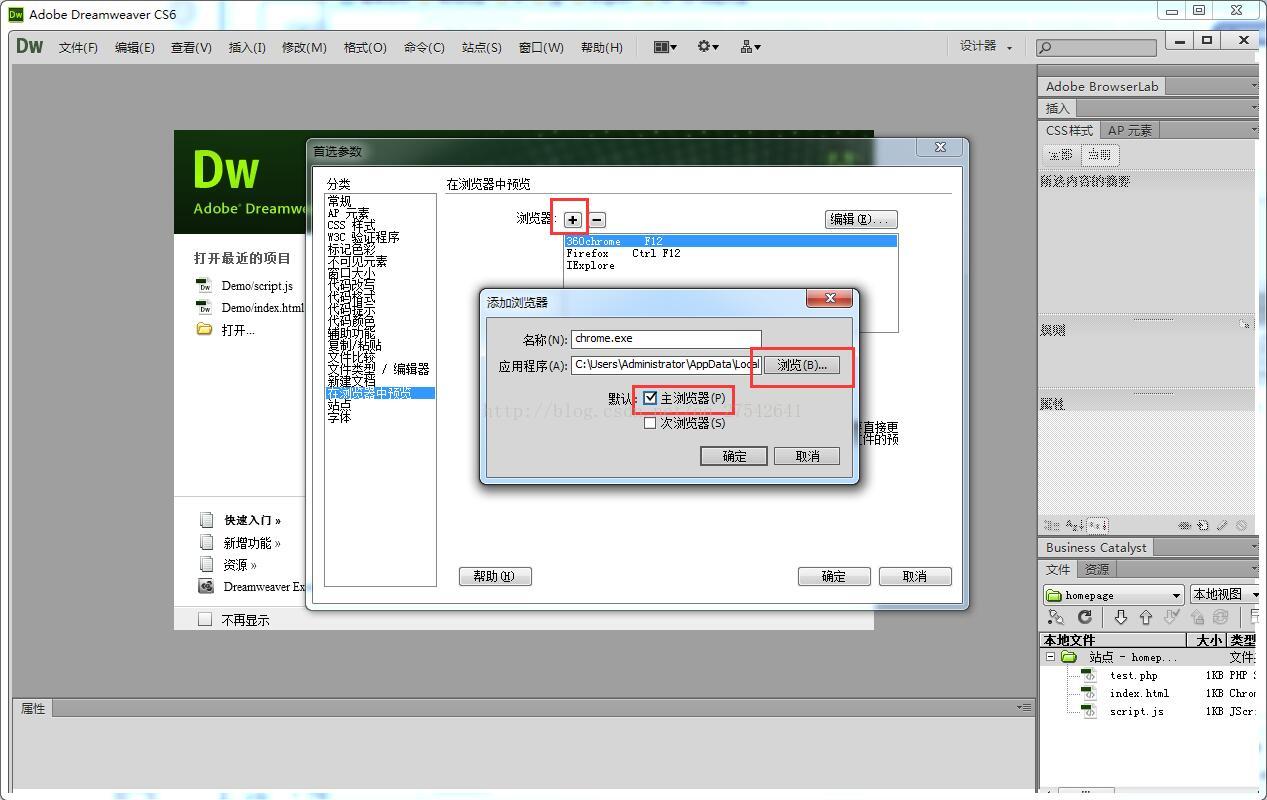Viewport: 1267px width, 800px height.
Task: Click the 编辑(E)... button in preferences
Action: pyautogui.click(x=861, y=219)
